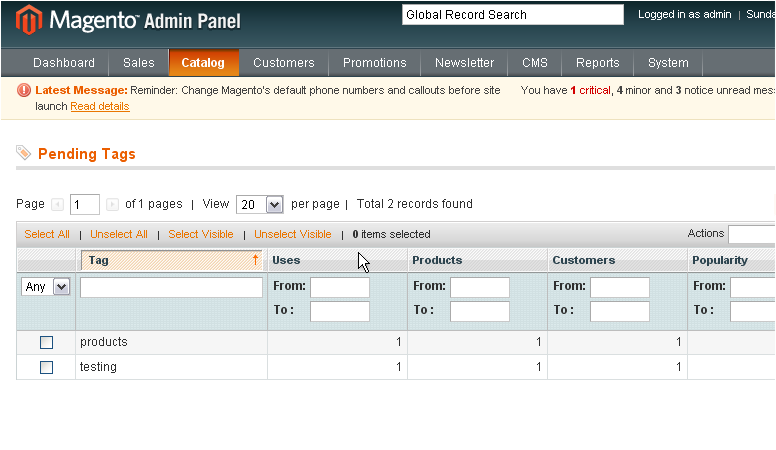Click Logged in as admin text
This screenshot has width=776, height=450.
tap(684, 14)
